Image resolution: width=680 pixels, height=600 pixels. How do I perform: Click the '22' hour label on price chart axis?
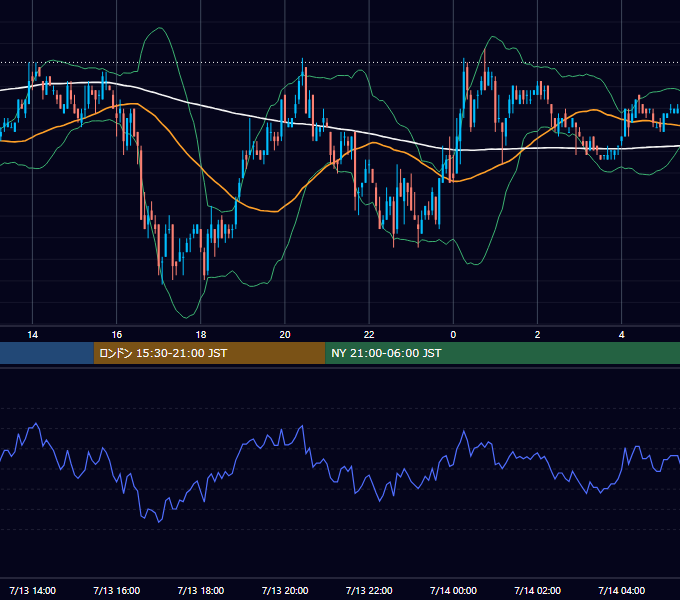(x=369, y=335)
